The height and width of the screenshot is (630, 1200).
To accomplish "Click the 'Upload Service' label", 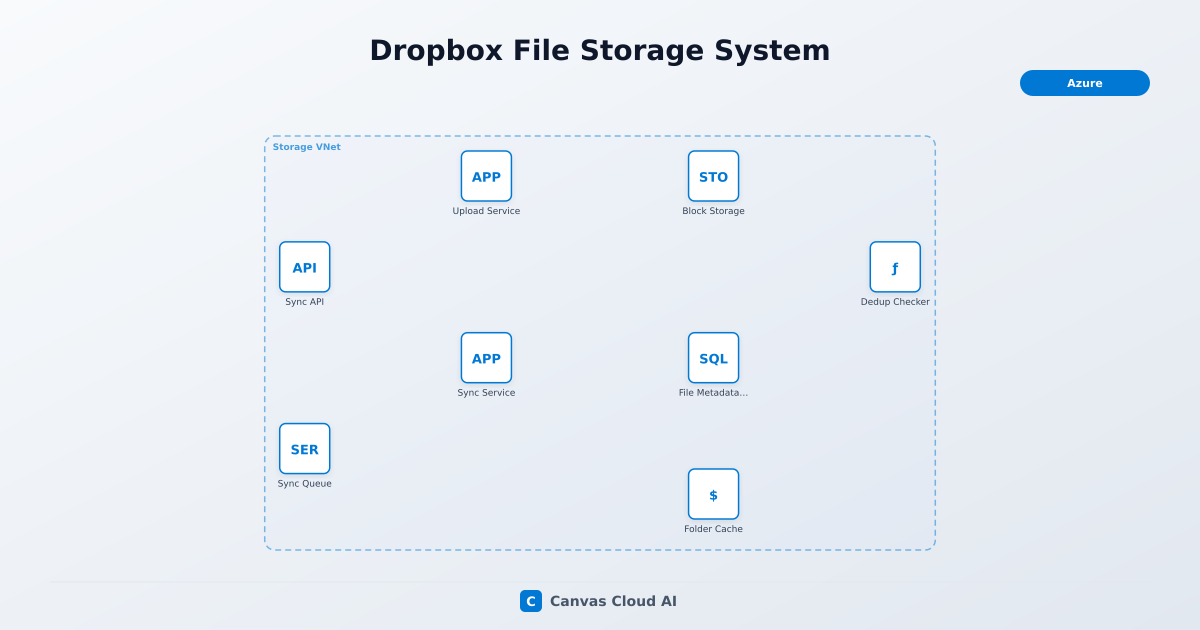I will click(x=486, y=211).
